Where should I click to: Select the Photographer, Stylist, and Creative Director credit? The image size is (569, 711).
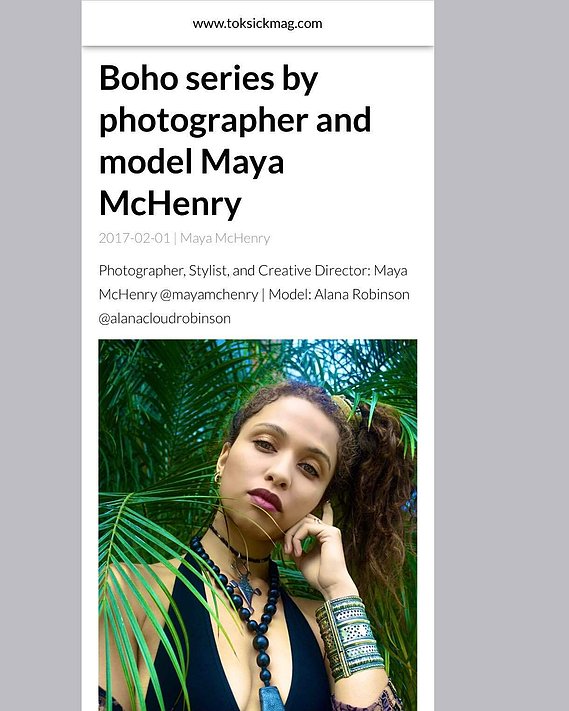235,271
